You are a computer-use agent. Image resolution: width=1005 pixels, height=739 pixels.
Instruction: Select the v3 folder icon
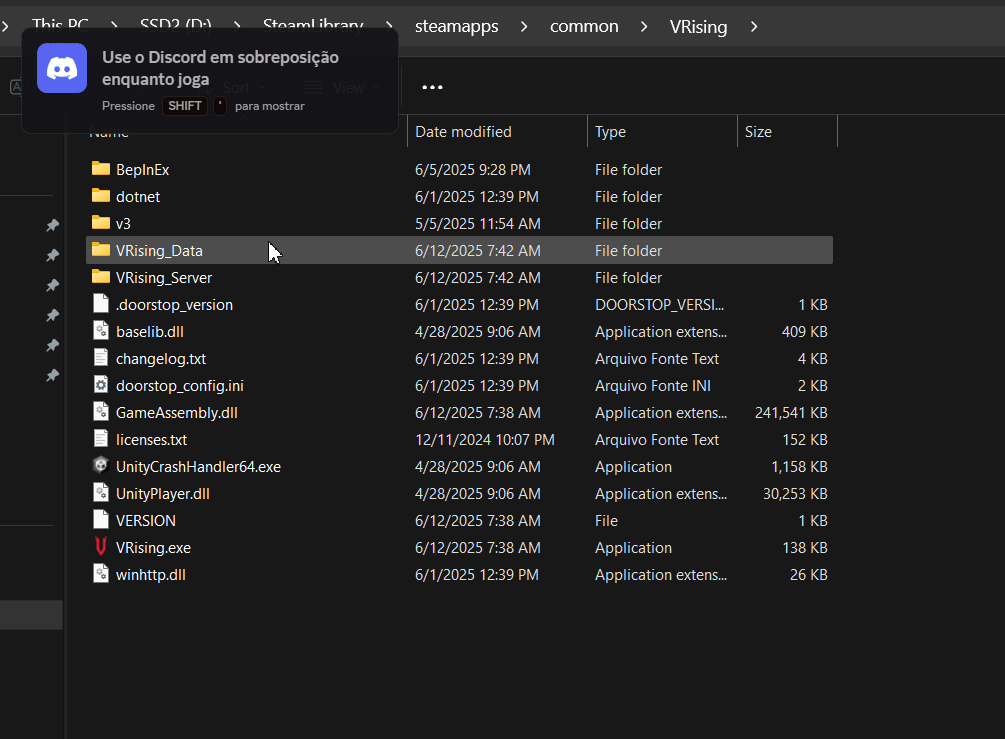(101, 223)
